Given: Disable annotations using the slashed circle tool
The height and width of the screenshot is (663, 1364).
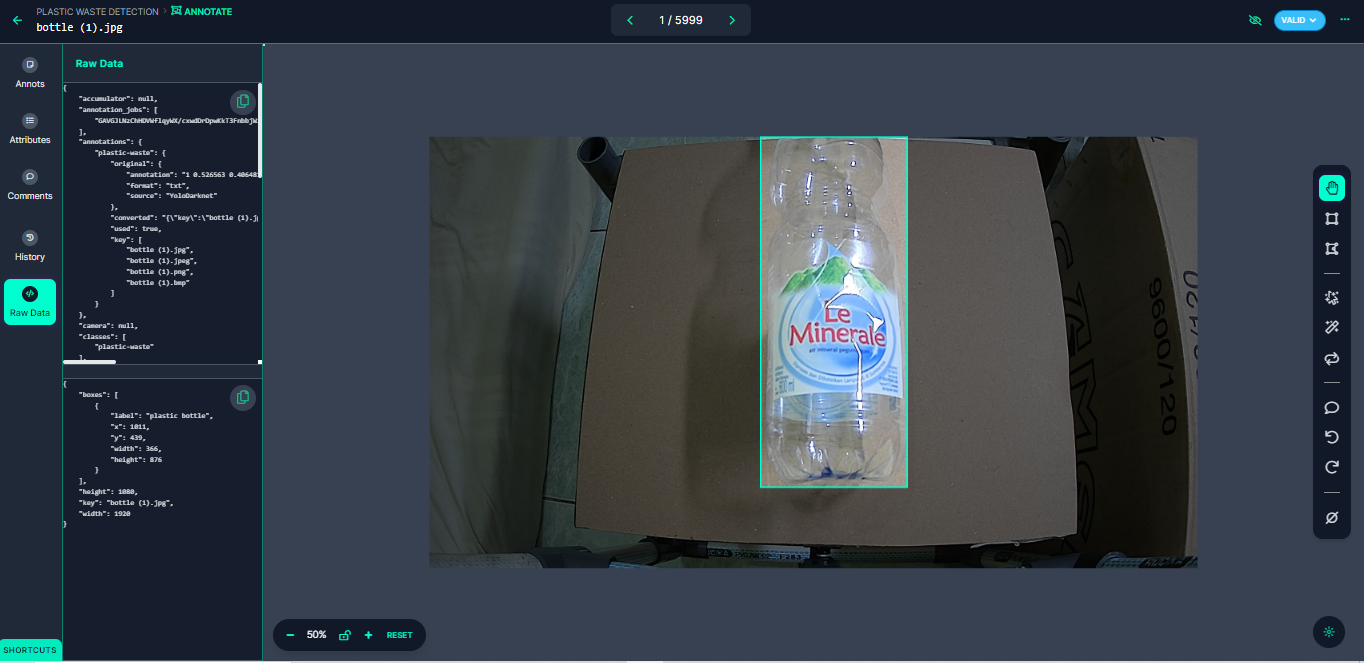Looking at the screenshot, I should [1331, 517].
